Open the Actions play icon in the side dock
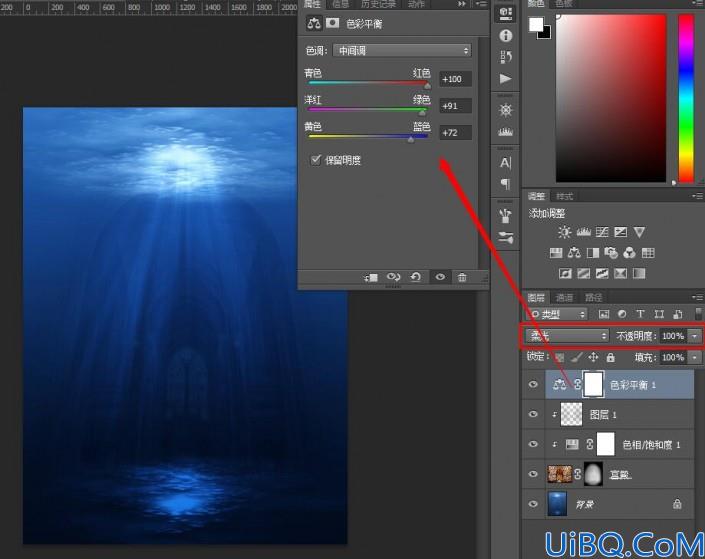Image resolution: width=705 pixels, height=559 pixels. pos(505,79)
